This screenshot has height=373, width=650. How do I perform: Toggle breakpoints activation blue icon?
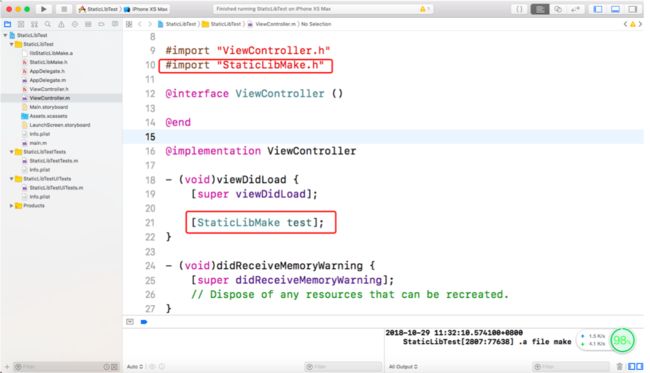[x=144, y=322]
